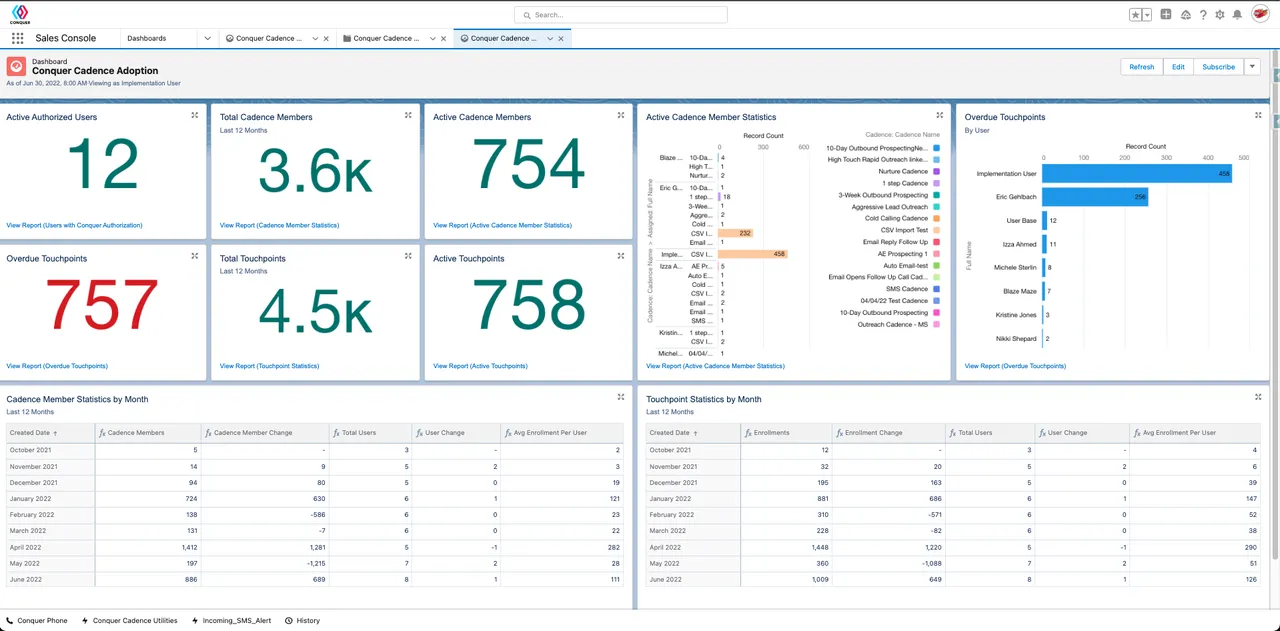Viewport: 1280px width, 631px height.
Task: Open the App Launcher grid icon
Action: (18, 38)
